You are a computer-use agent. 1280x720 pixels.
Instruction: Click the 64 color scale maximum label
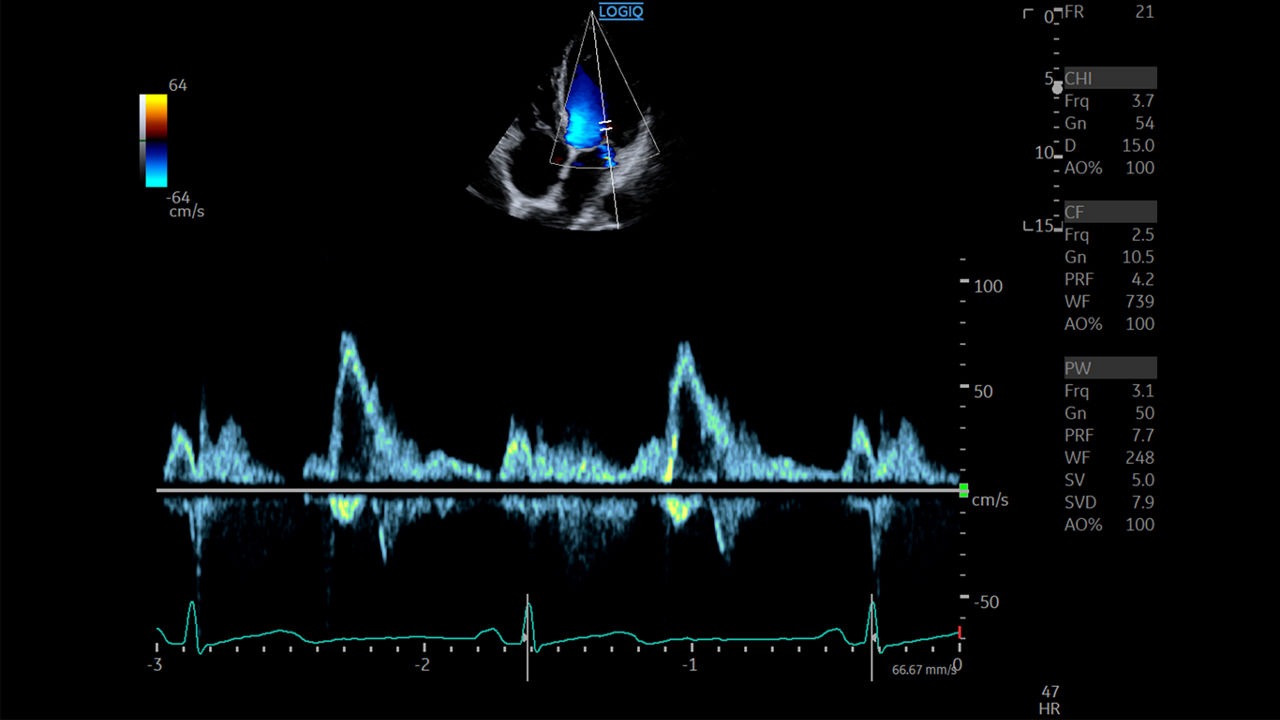click(177, 86)
